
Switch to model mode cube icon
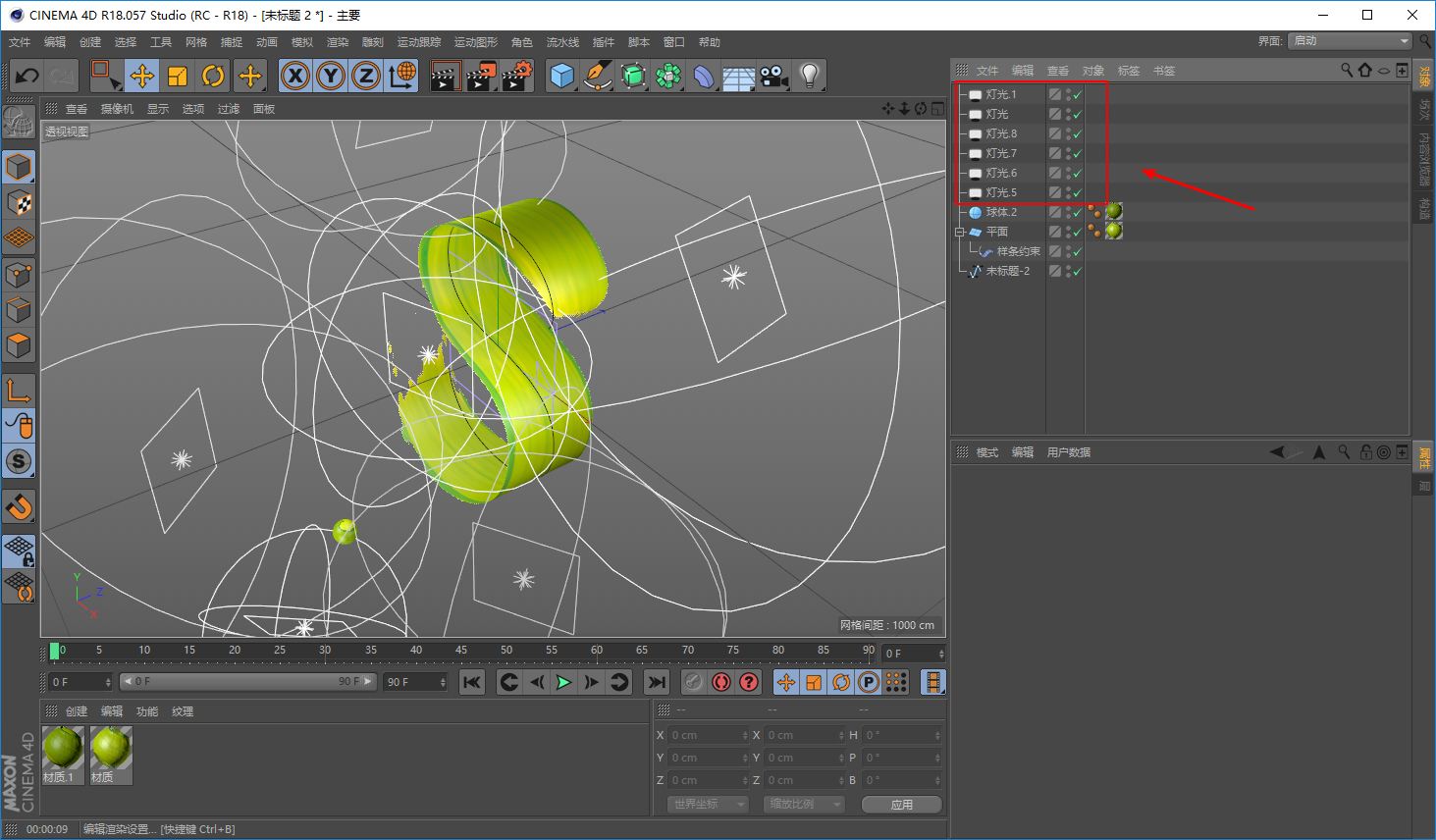[x=19, y=167]
